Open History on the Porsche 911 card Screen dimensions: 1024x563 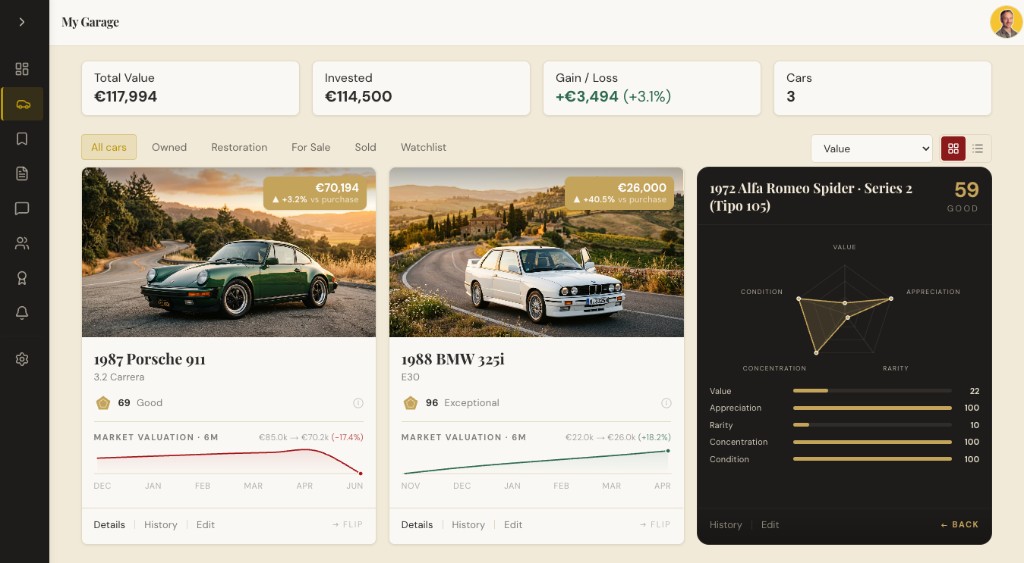point(161,524)
